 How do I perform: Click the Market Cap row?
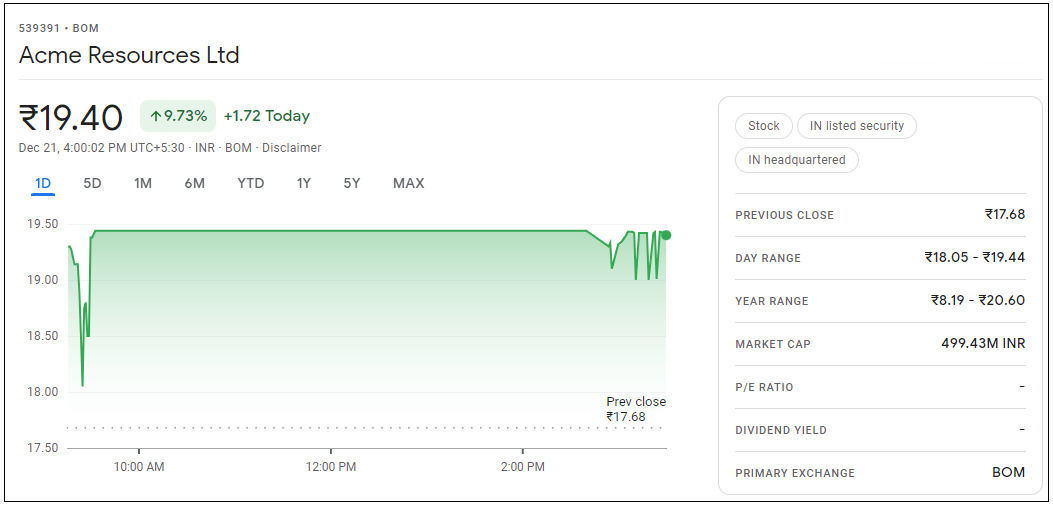879,344
